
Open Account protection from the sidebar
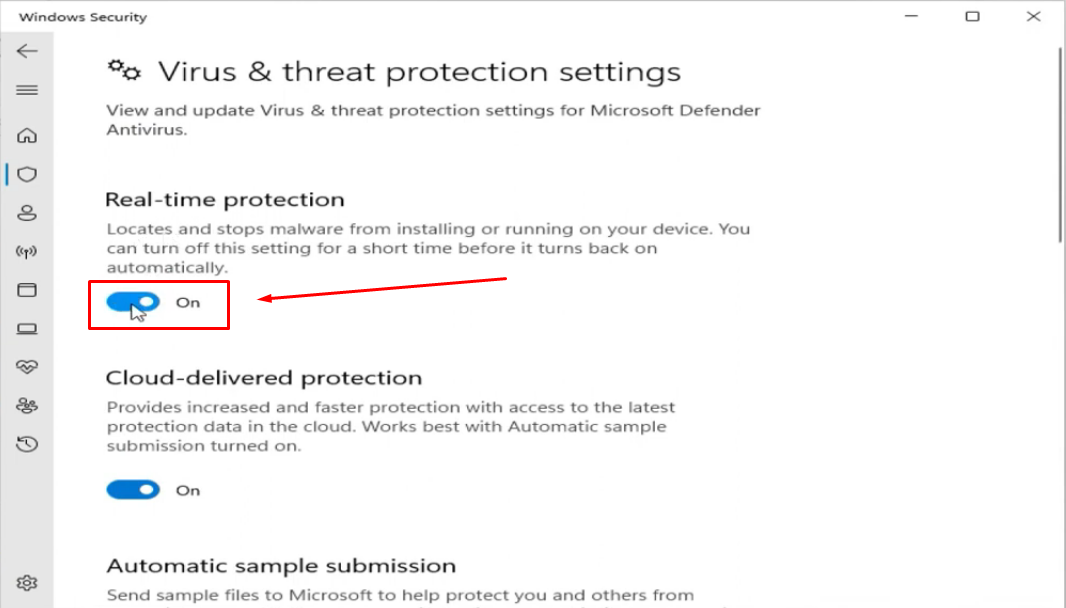[x=27, y=213]
